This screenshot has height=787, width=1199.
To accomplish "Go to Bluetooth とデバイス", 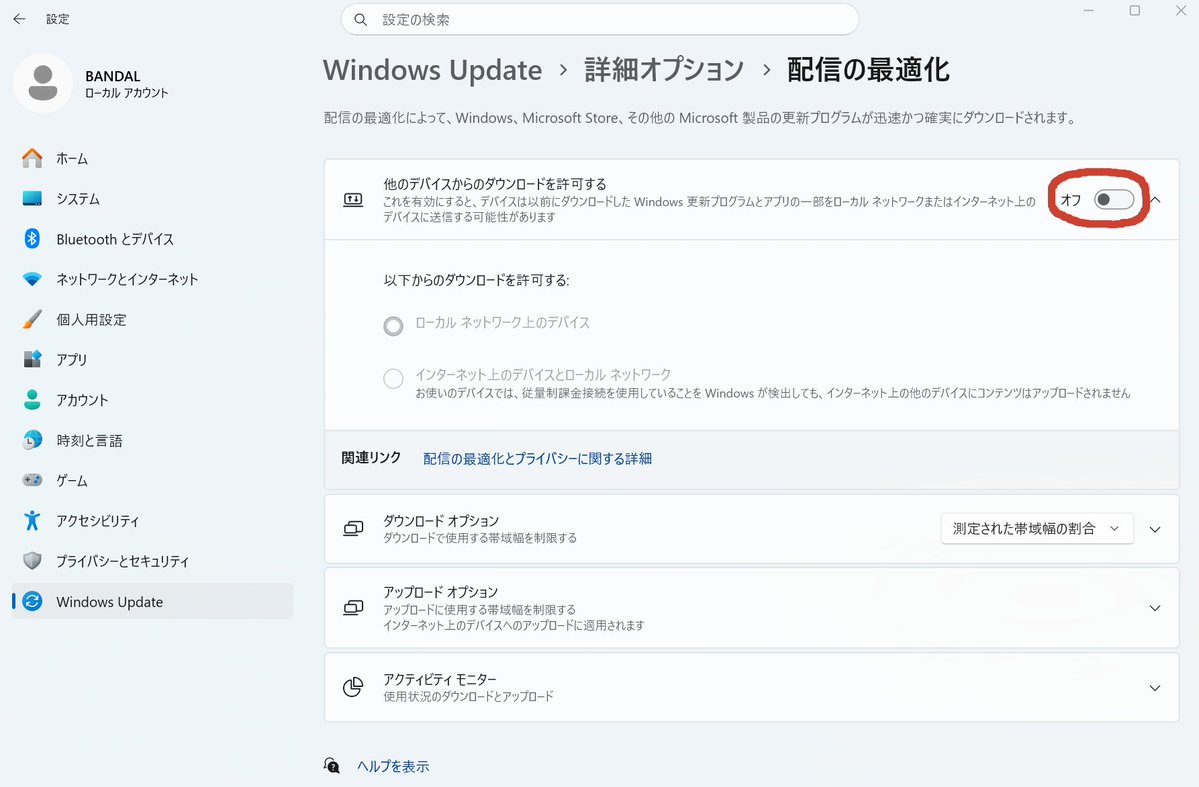I will pos(152,239).
